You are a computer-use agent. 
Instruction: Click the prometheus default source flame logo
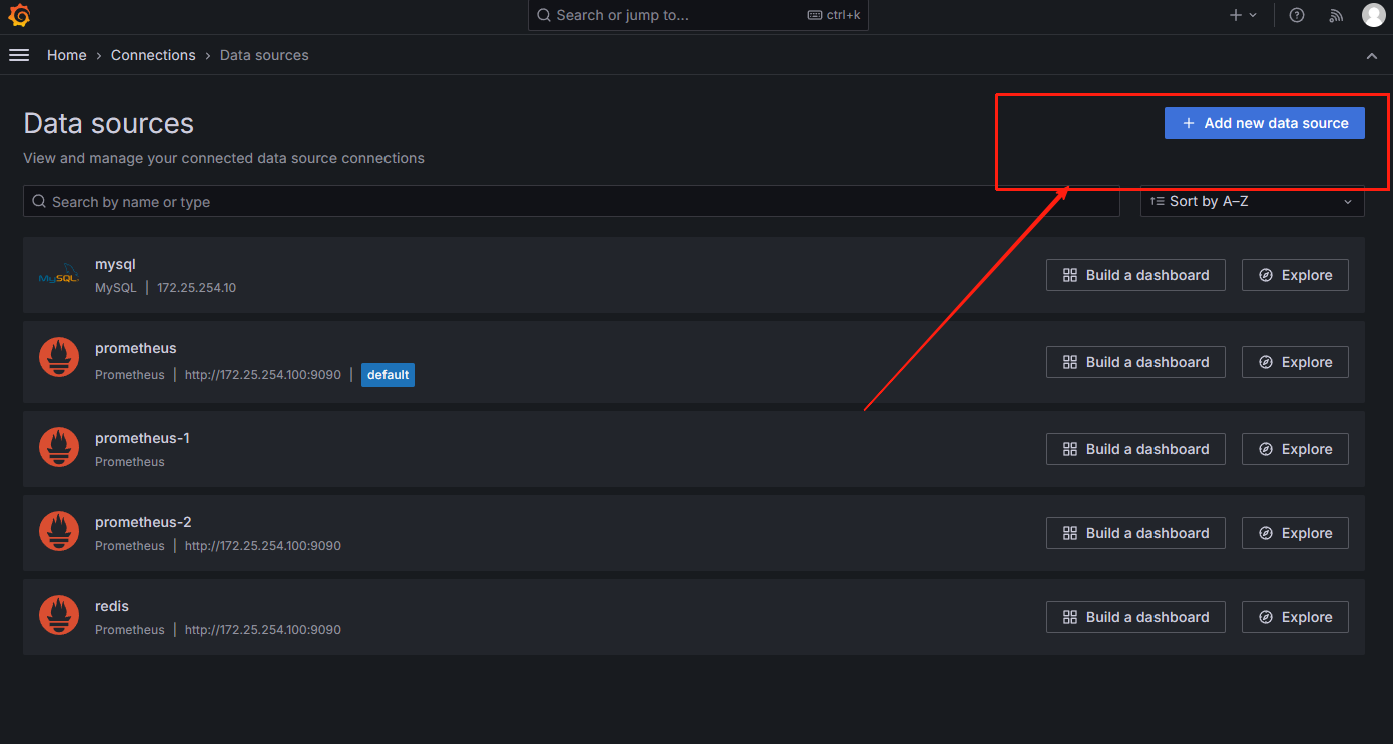pyautogui.click(x=59, y=358)
